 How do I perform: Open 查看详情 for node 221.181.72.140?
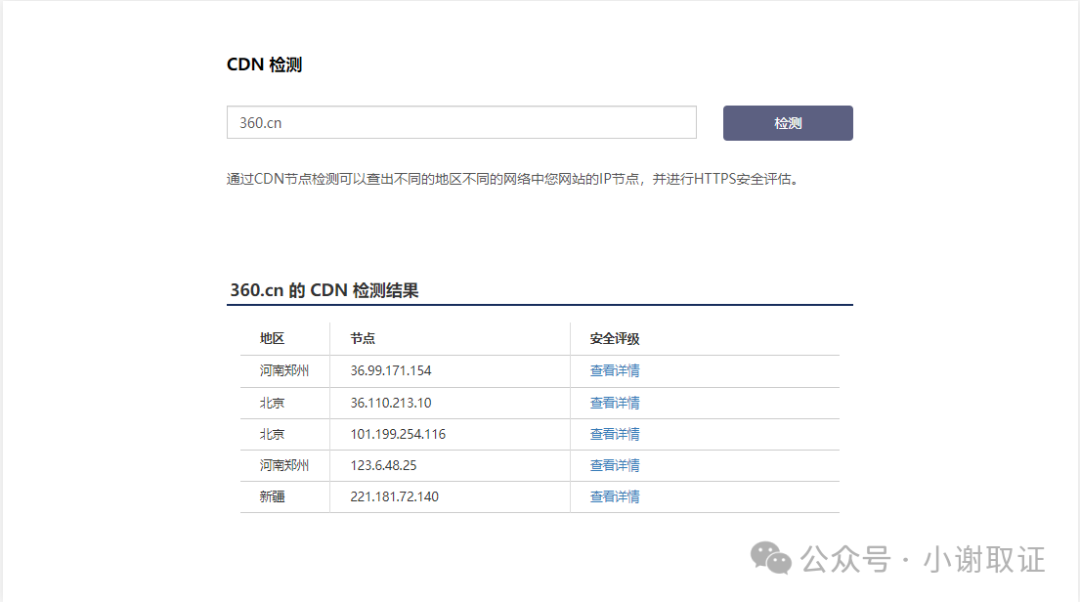tap(614, 497)
